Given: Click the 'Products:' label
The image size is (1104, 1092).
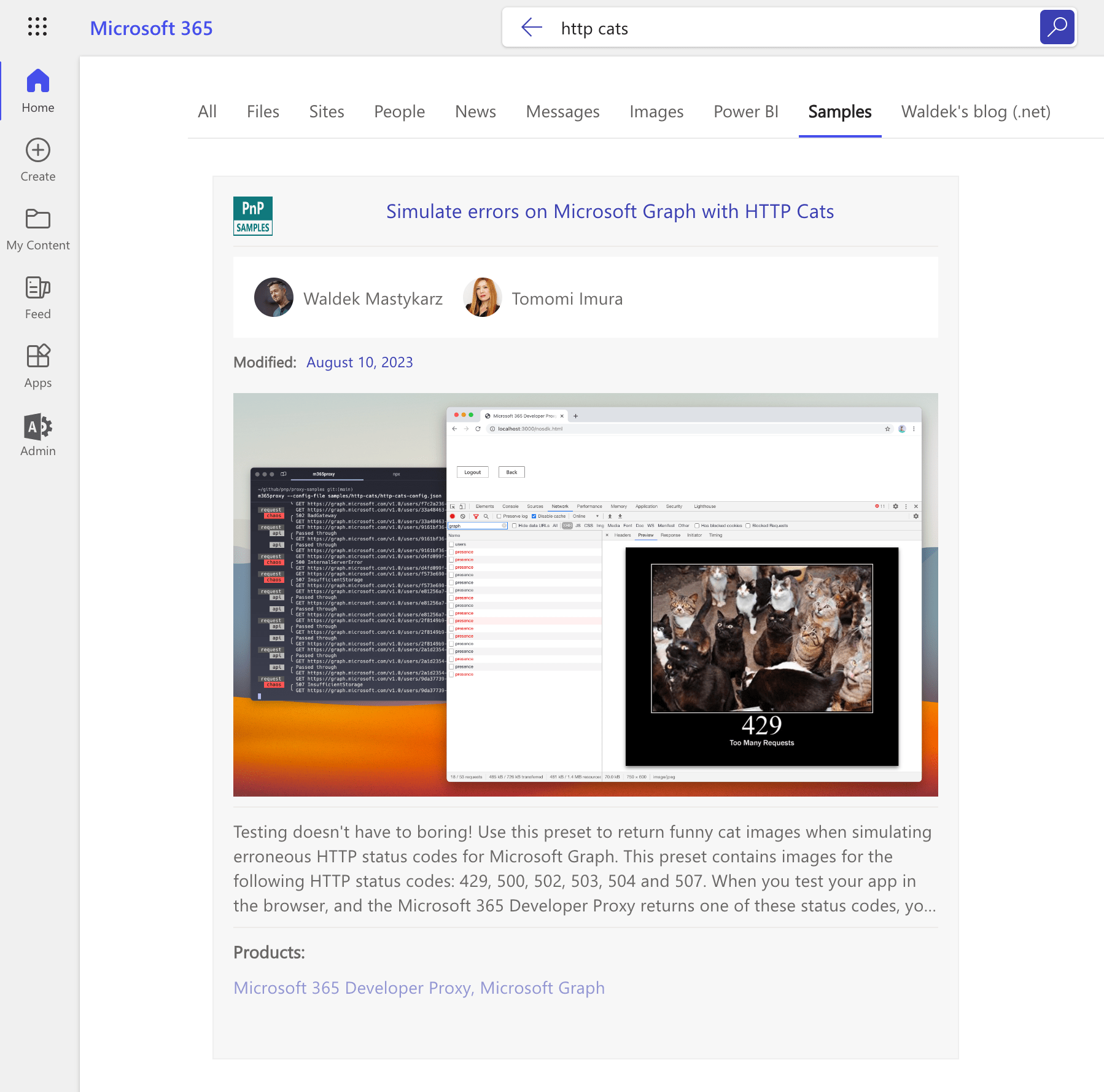Looking at the screenshot, I should click(269, 953).
